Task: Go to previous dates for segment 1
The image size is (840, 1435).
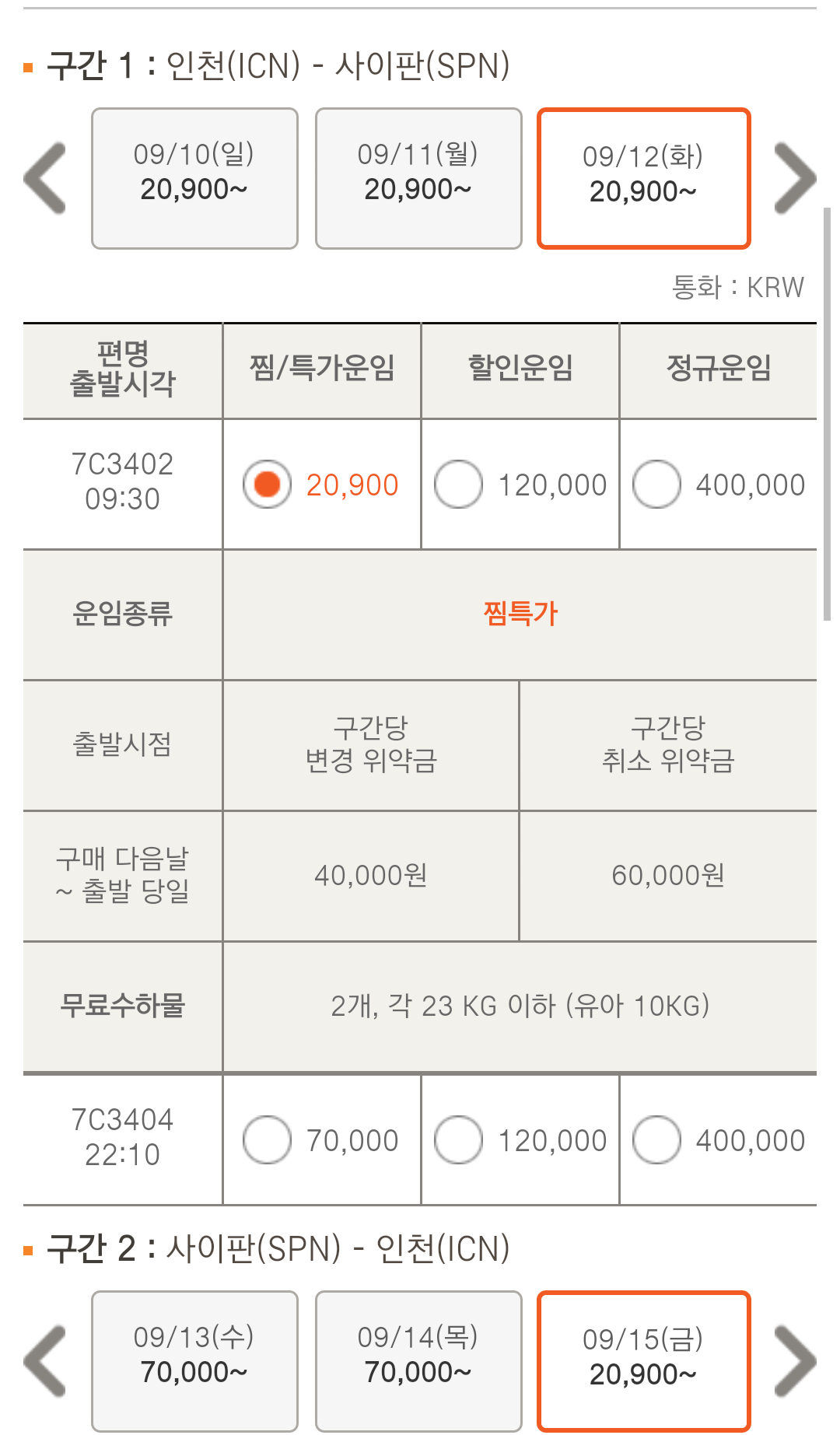Action: (45, 178)
